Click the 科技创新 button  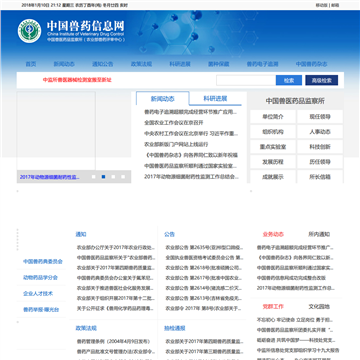point(320,147)
